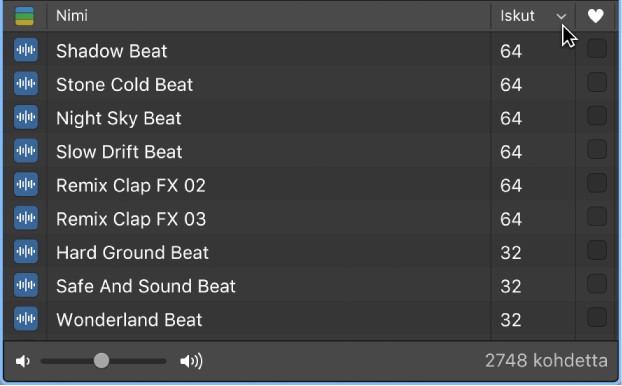Screen dimensions: 622x386
Task: Click the loop type color icon in header
Action: coord(25,16)
